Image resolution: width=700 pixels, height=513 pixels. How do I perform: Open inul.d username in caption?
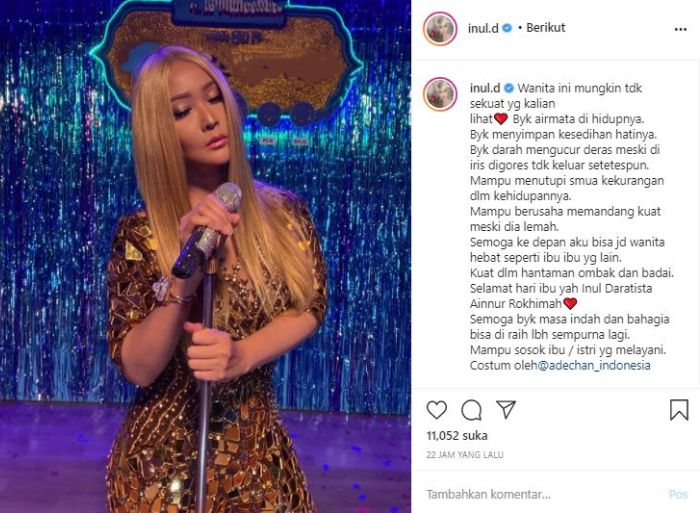pos(485,88)
